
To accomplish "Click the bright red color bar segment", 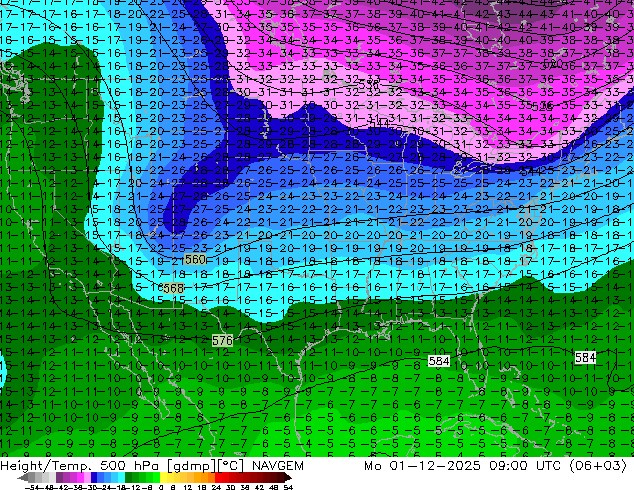I will [x=218, y=477].
